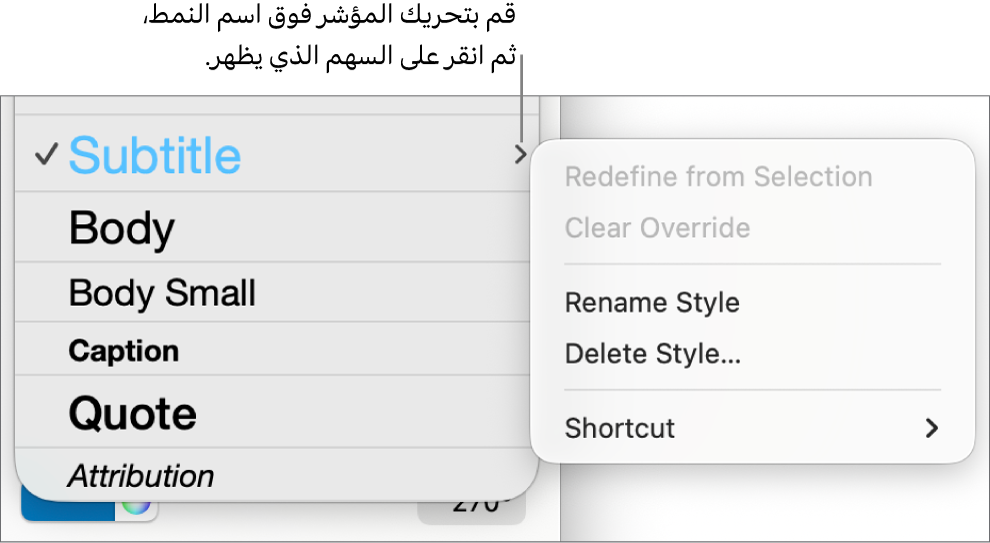This screenshot has width=990, height=543.
Task: Click the checkmark beside Subtitle
Action: (45, 155)
